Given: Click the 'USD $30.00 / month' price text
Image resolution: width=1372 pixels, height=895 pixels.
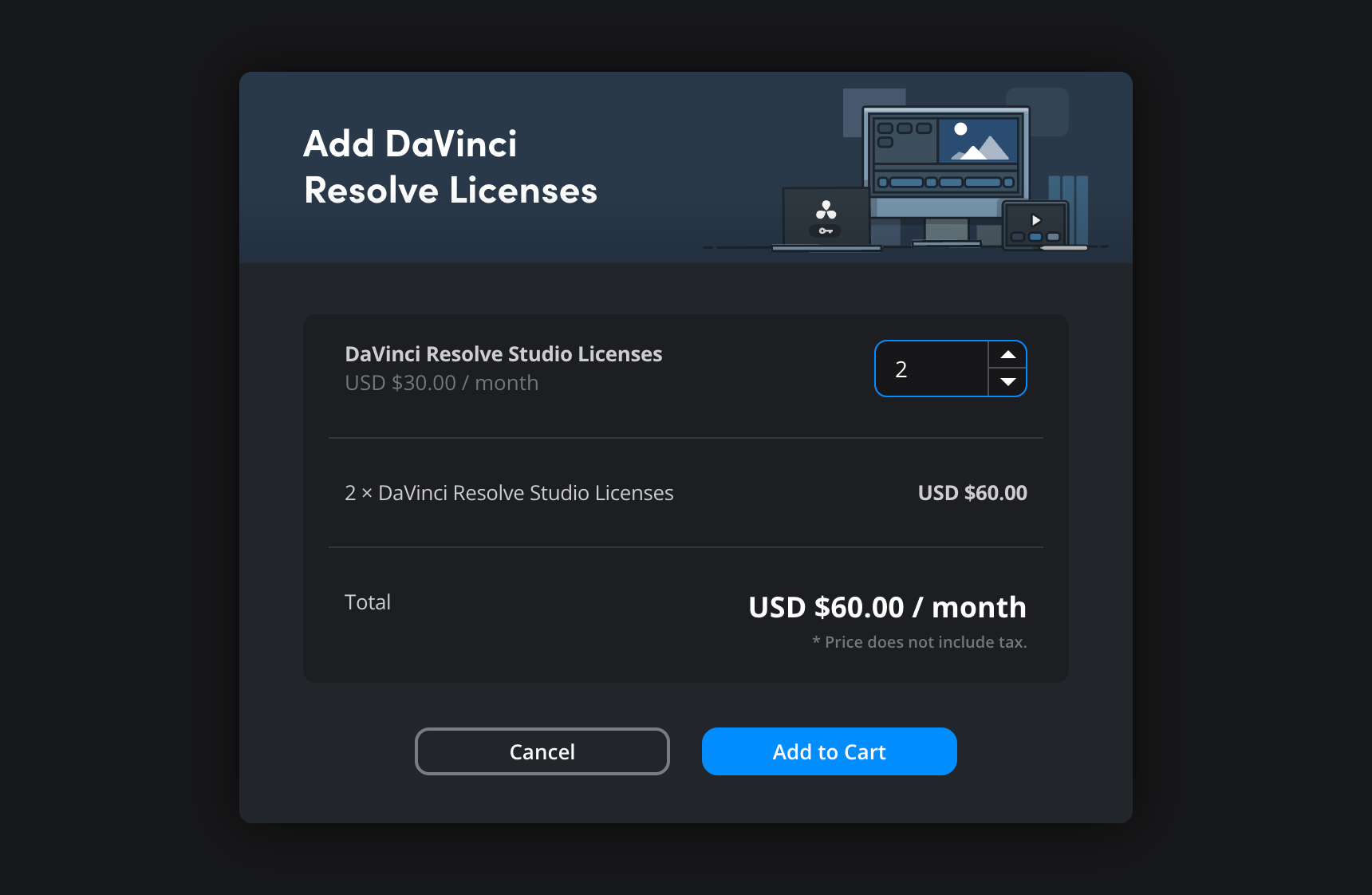Looking at the screenshot, I should point(441,383).
